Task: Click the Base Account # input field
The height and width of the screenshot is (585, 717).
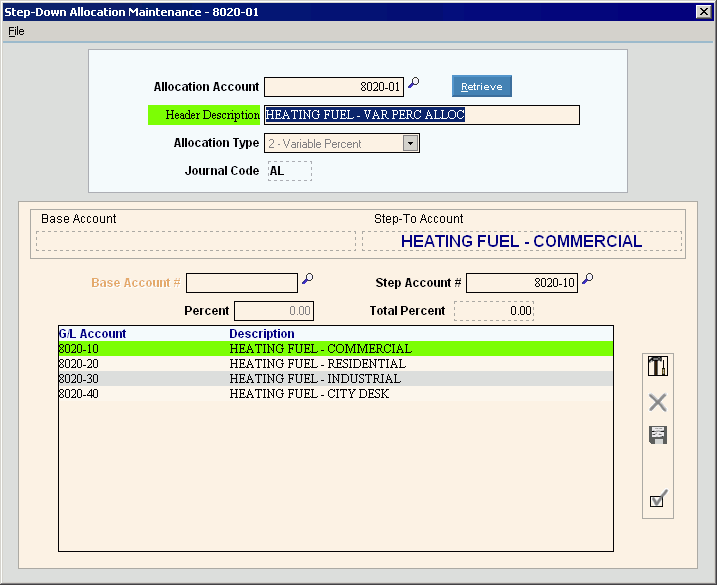Action: tap(241, 283)
